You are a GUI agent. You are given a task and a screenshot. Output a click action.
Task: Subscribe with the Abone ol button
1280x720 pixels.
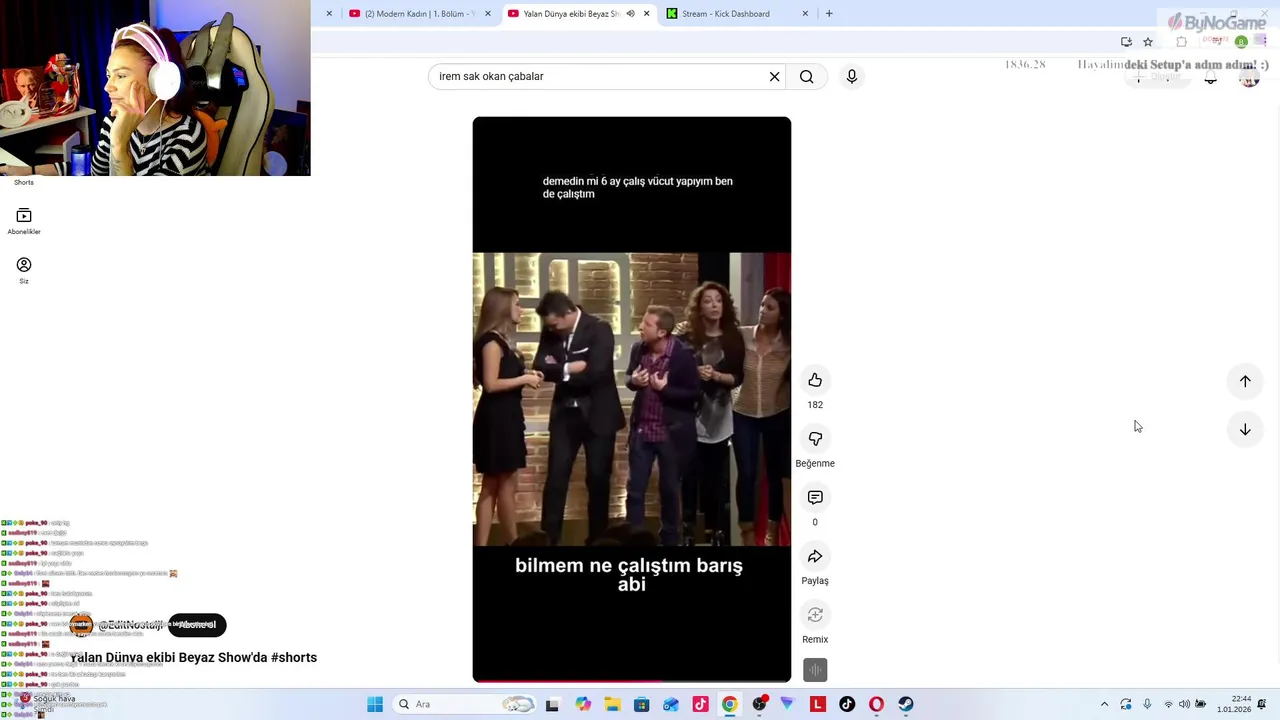click(x=197, y=625)
